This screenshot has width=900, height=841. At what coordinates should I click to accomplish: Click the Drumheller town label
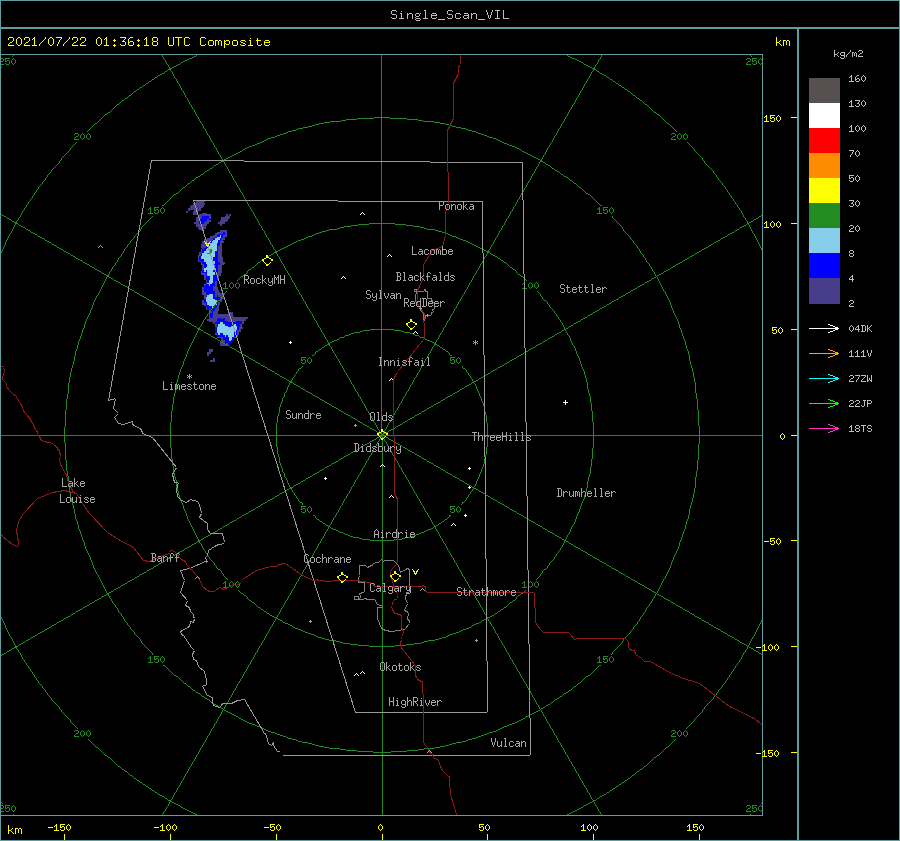click(x=586, y=493)
